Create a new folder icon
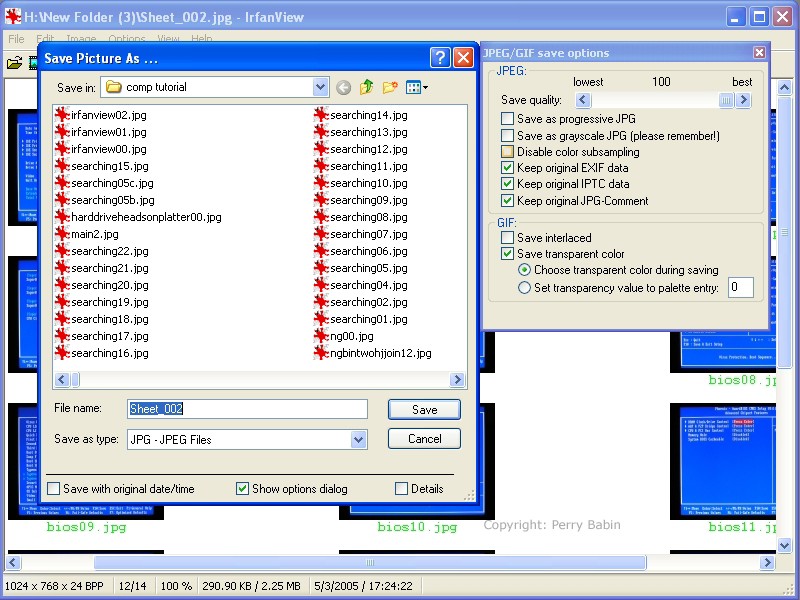Screen dimensions: 800x600 click(x=390, y=88)
